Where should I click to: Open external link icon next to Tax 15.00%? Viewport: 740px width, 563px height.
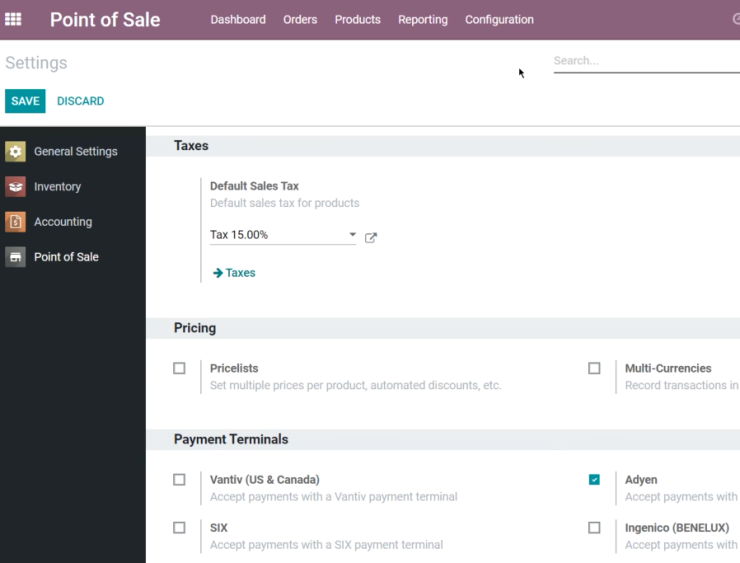371,237
